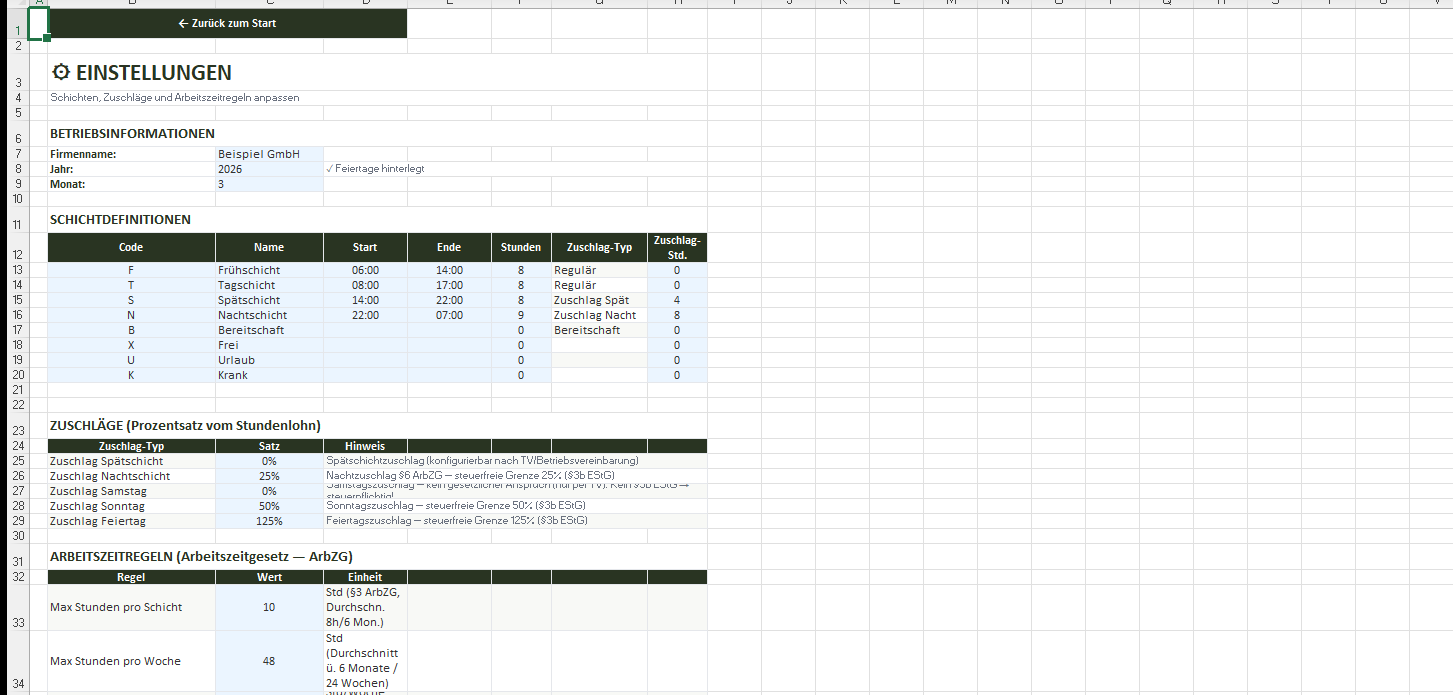Click the 'Zuschlag-Std.' column header cell

[677, 247]
